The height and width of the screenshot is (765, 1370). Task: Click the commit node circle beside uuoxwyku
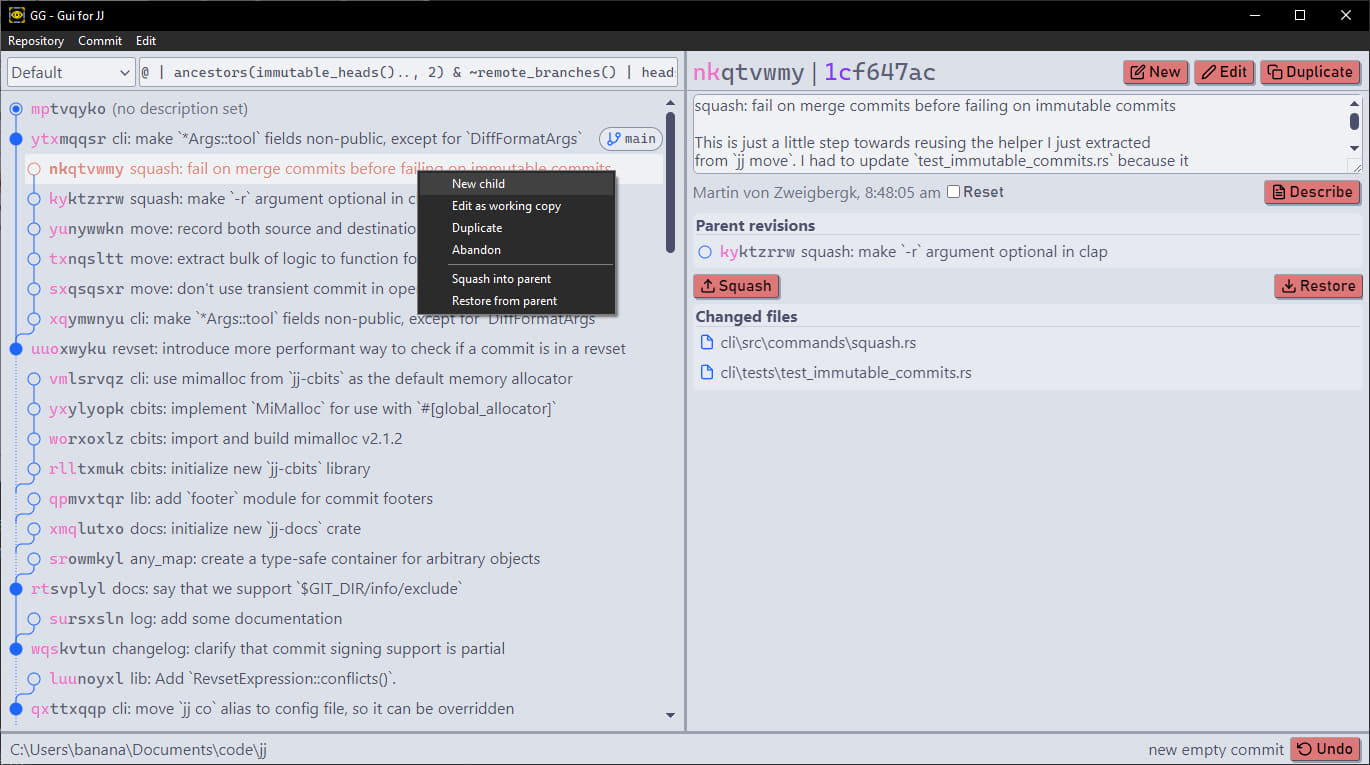(x=16, y=348)
